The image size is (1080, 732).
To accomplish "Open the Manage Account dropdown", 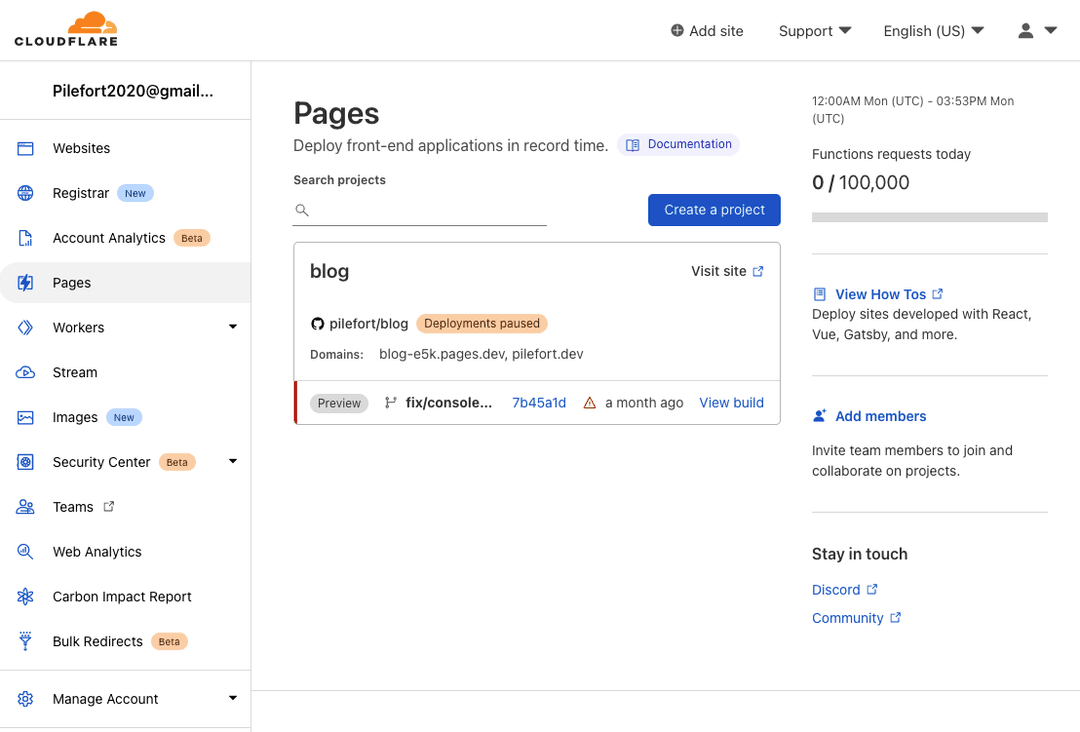I will (232, 698).
